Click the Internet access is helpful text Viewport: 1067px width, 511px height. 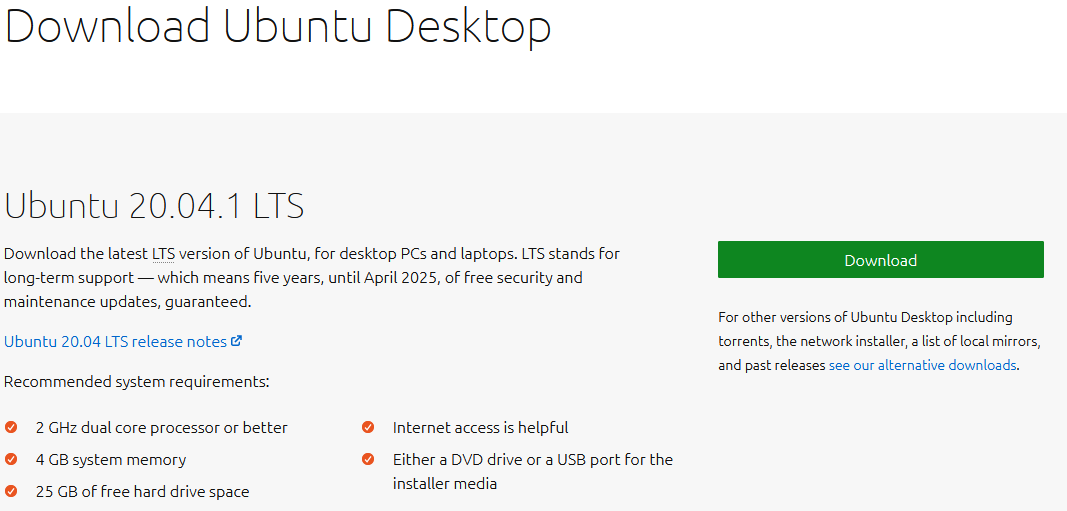tap(480, 428)
